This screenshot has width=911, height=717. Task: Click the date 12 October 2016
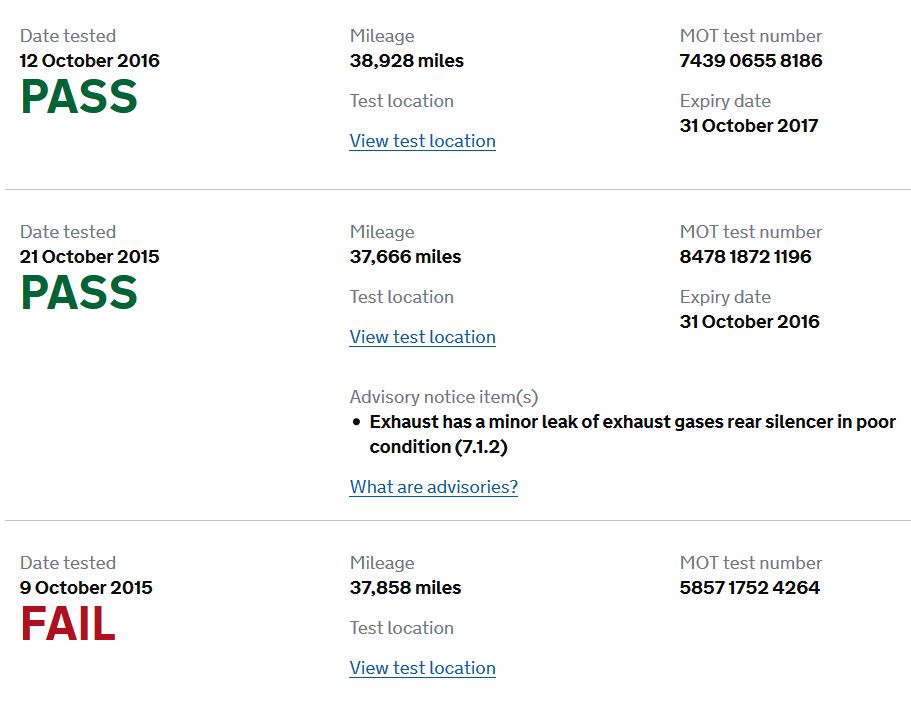(89, 60)
